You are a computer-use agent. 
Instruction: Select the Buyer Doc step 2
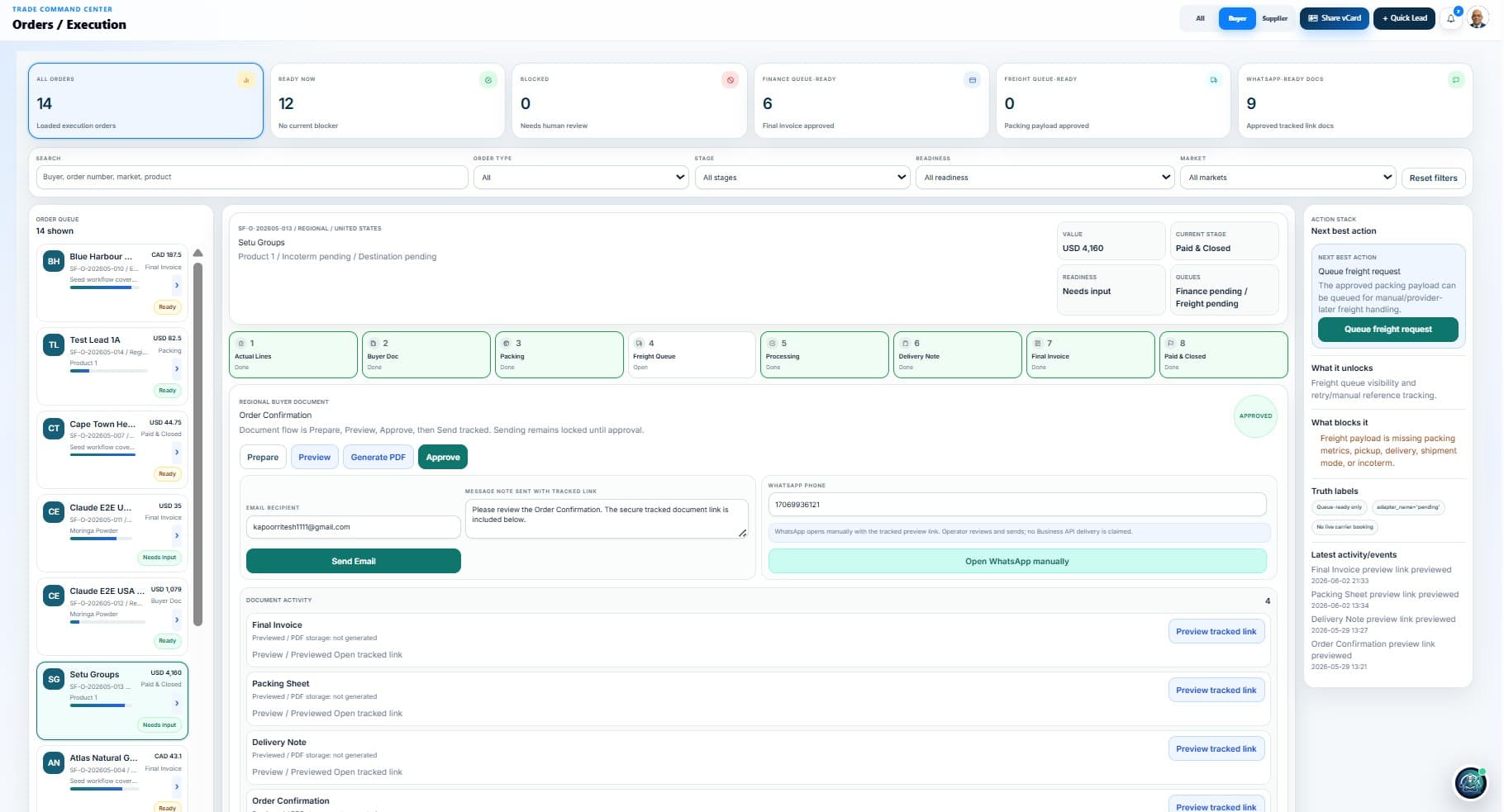[x=426, y=354]
